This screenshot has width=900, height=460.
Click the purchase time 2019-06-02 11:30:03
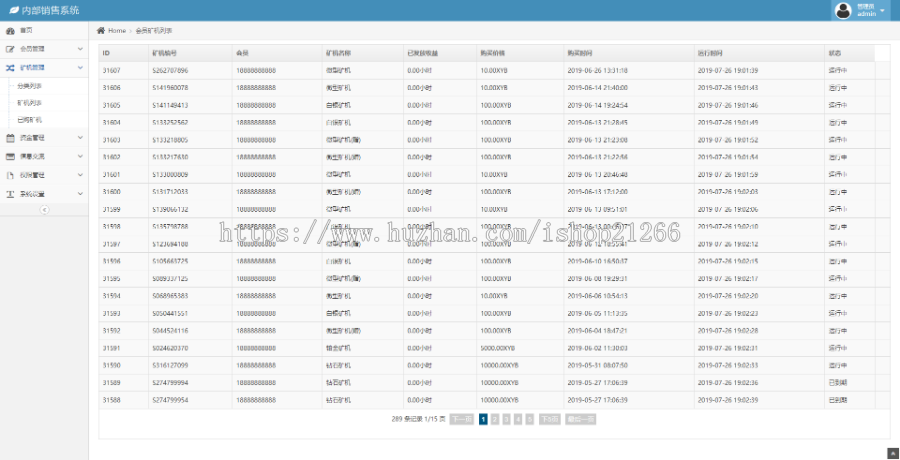(598, 348)
